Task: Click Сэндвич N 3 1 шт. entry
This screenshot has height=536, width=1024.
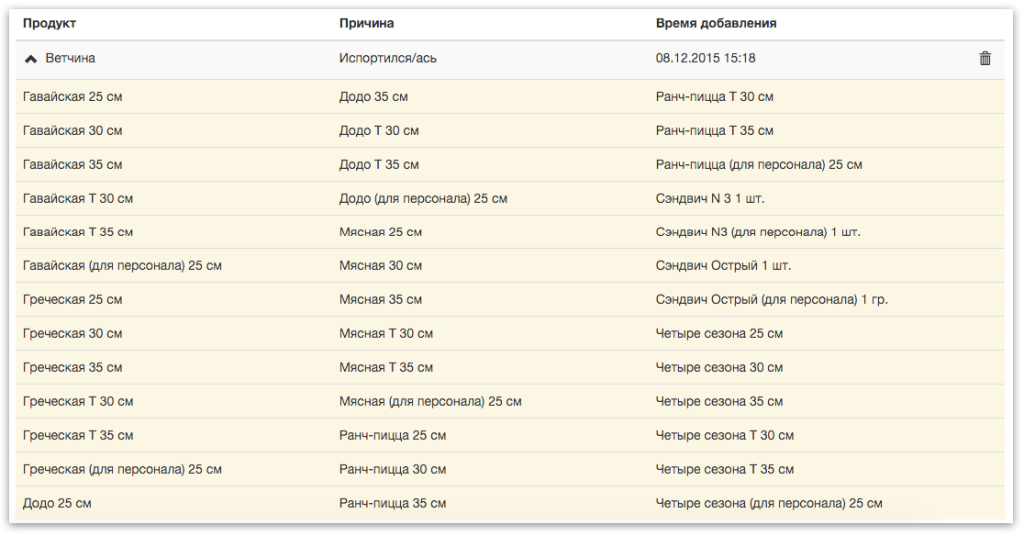Action: coord(710,198)
